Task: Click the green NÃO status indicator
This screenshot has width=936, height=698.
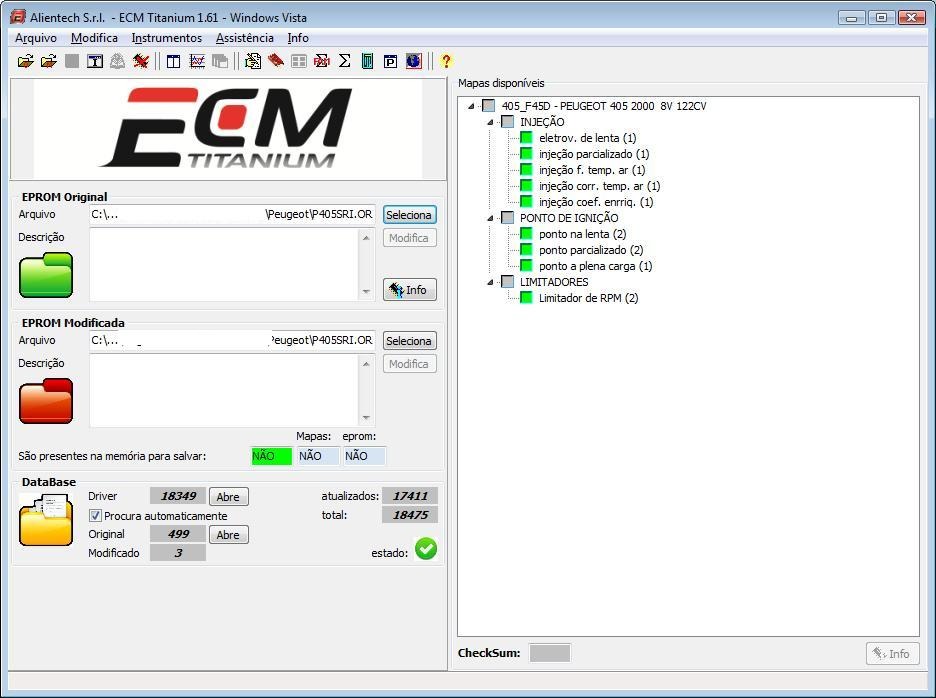Action: (272, 456)
